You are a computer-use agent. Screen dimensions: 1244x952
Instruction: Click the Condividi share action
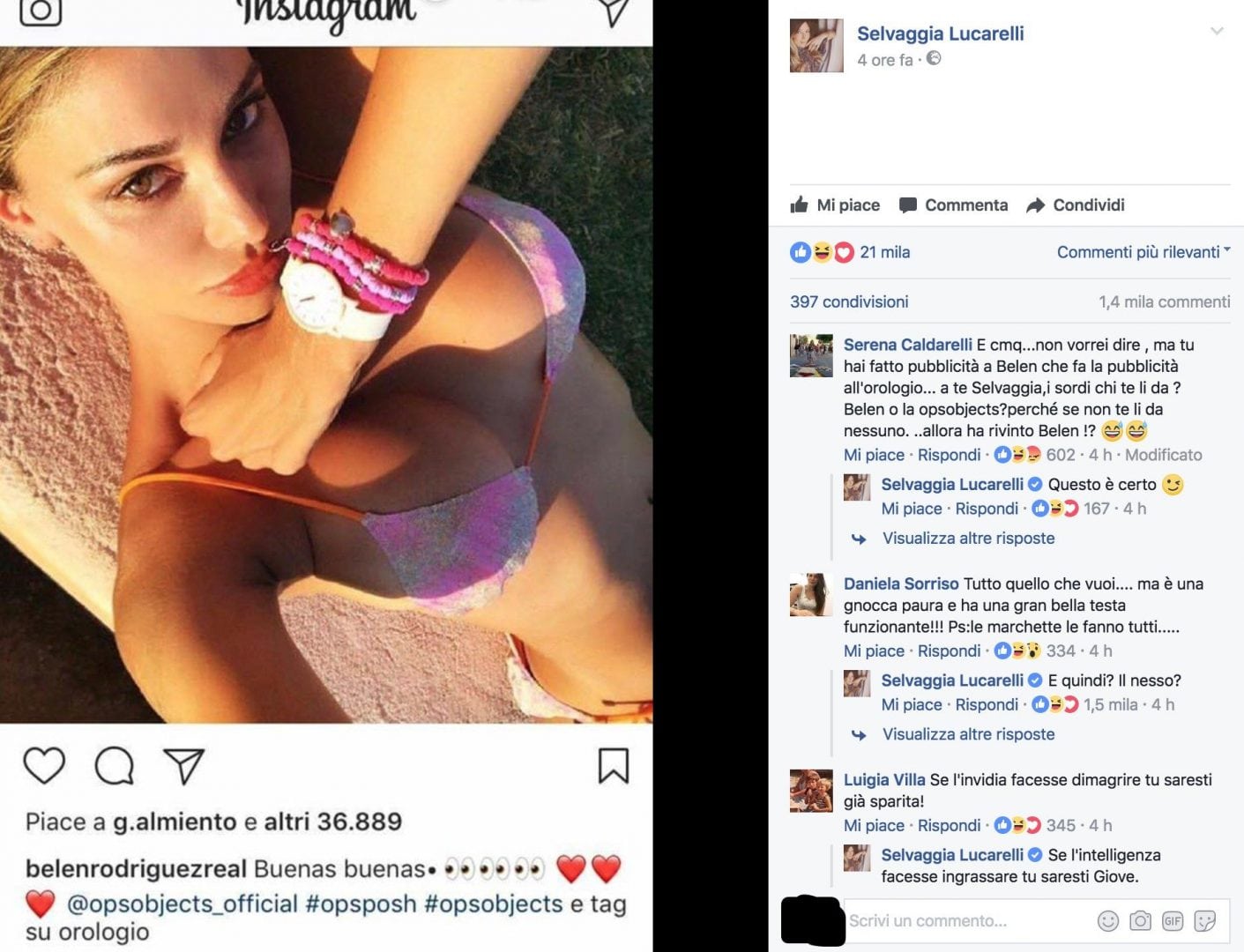click(x=1076, y=205)
